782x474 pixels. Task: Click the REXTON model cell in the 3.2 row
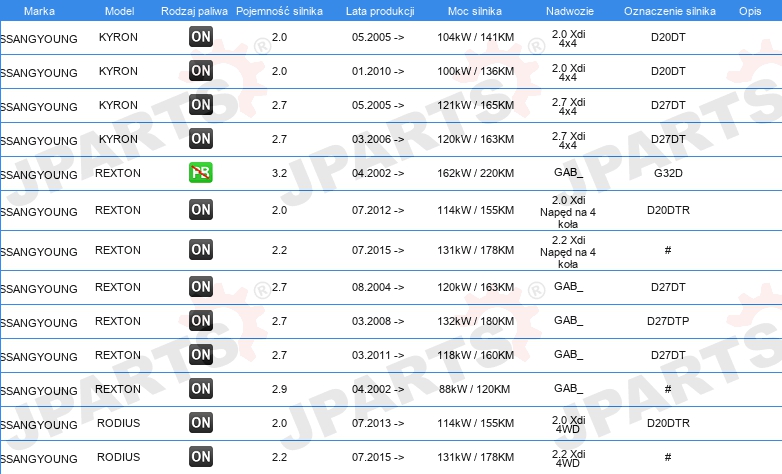click(118, 173)
